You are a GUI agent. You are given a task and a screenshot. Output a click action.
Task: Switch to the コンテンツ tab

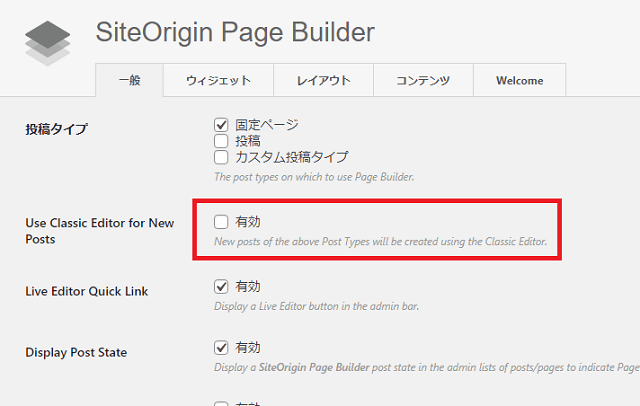(423, 80)
